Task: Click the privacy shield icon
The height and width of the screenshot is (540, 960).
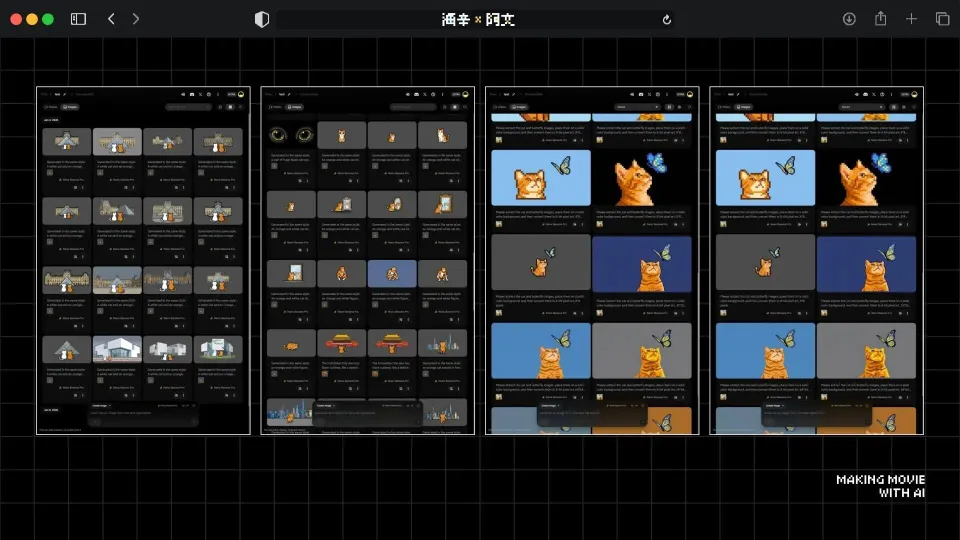Action: (262, 19)
